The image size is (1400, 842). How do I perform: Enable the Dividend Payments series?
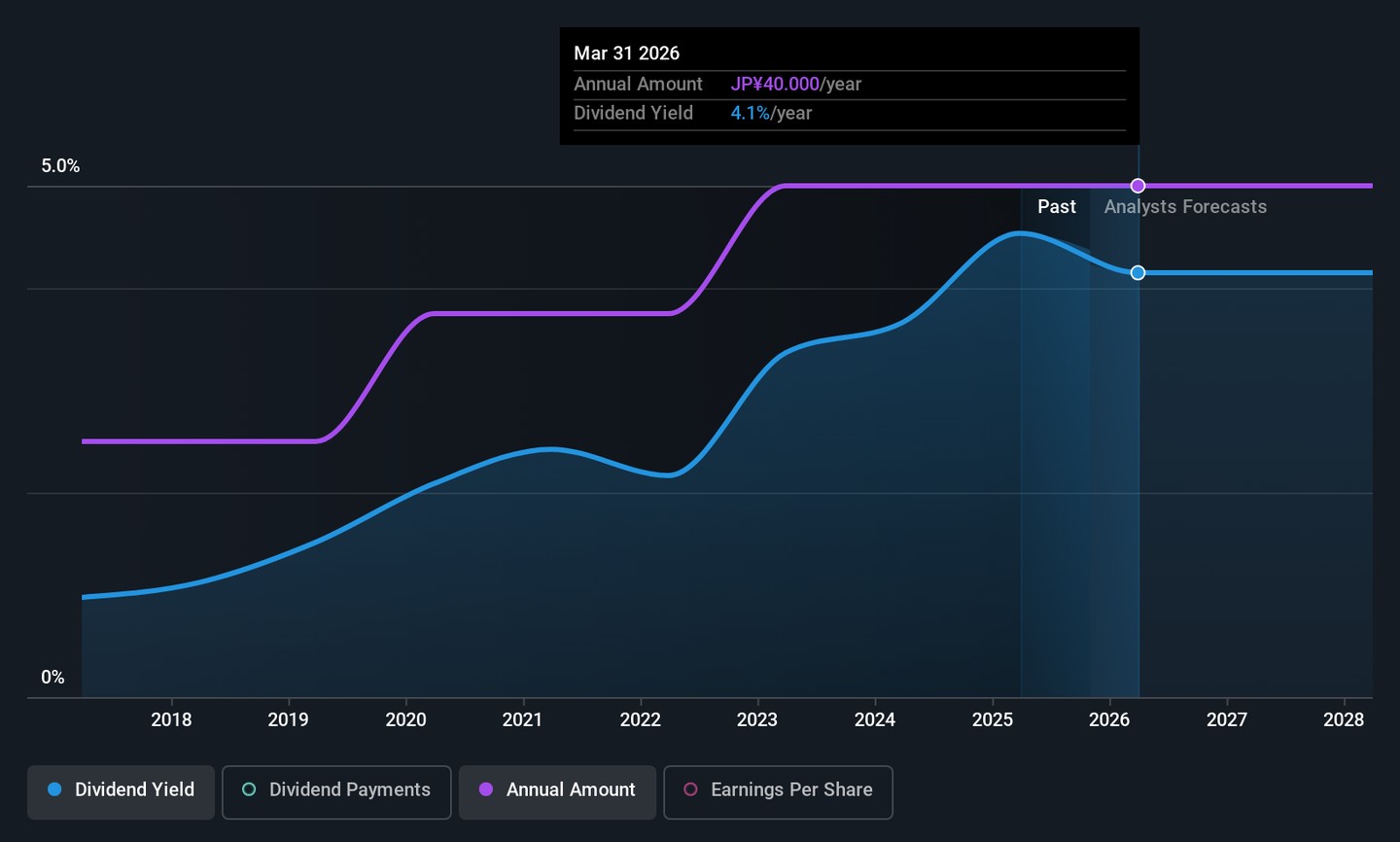pyautogui.click(x=336, y=790)
